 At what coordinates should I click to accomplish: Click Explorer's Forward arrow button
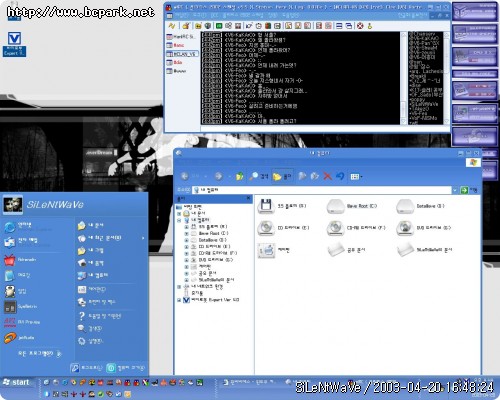[218, 176]
